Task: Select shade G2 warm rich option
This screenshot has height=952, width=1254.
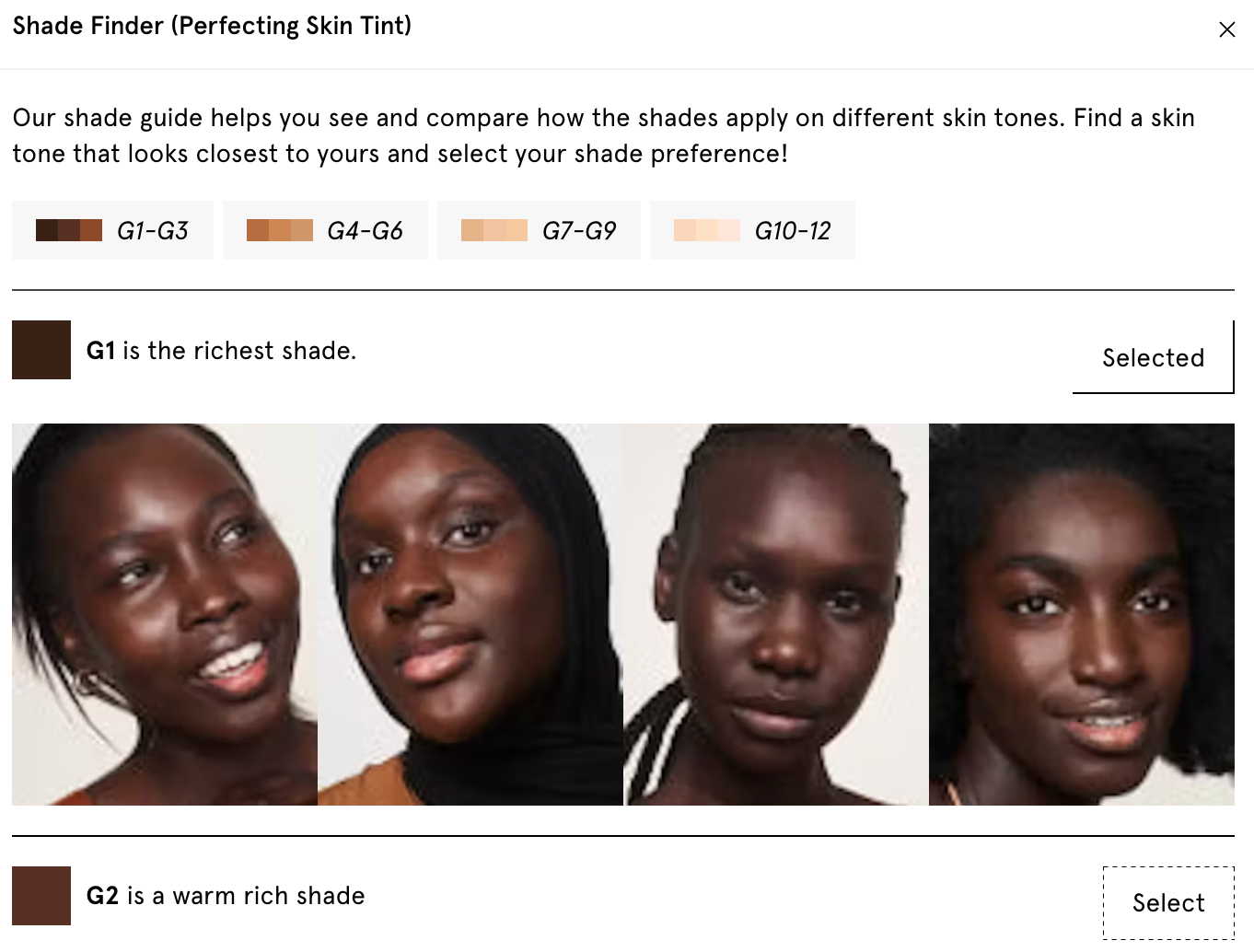Action: [x=1167, y=902]
